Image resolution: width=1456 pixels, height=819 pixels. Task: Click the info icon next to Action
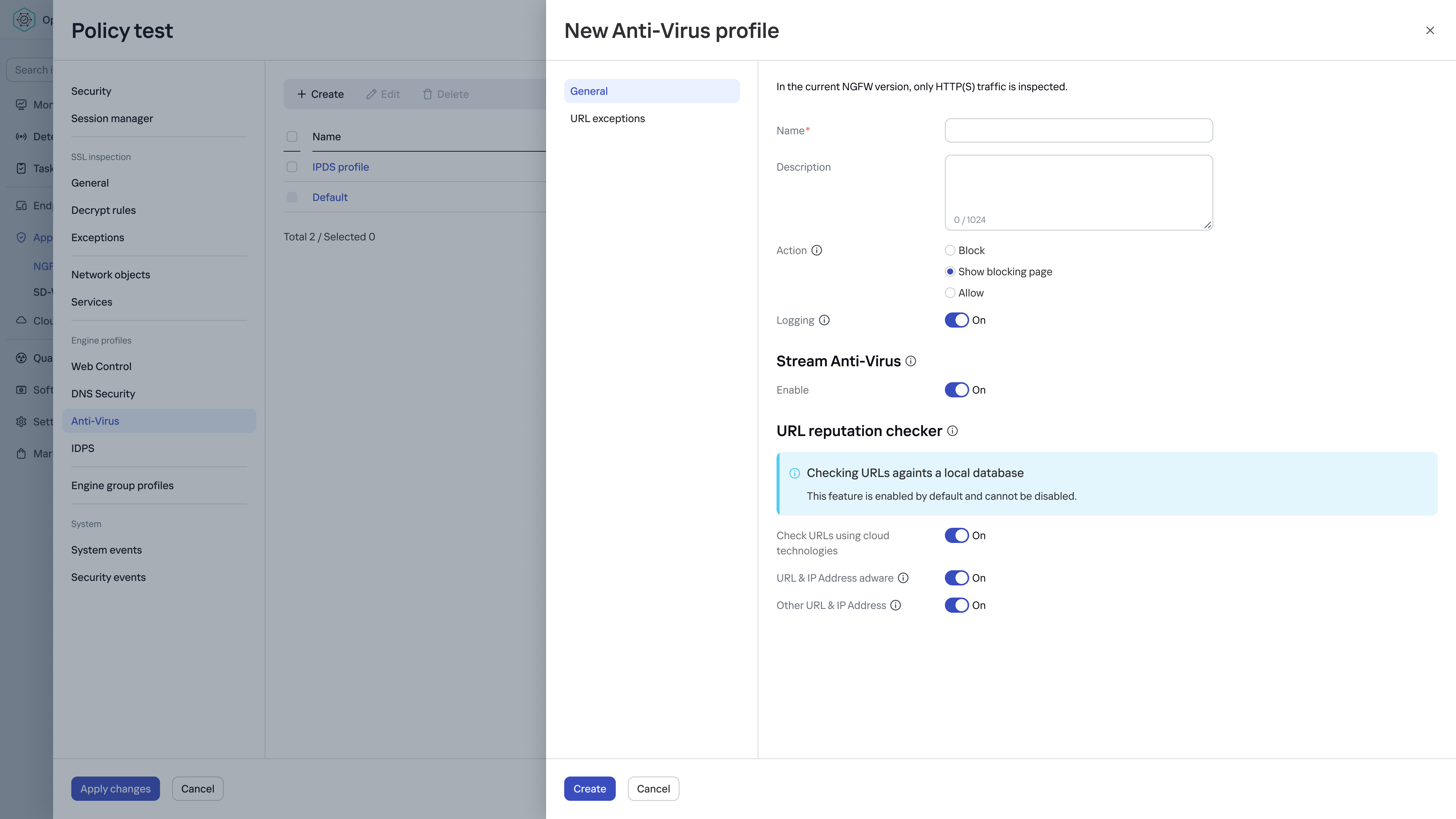point(817,251)
